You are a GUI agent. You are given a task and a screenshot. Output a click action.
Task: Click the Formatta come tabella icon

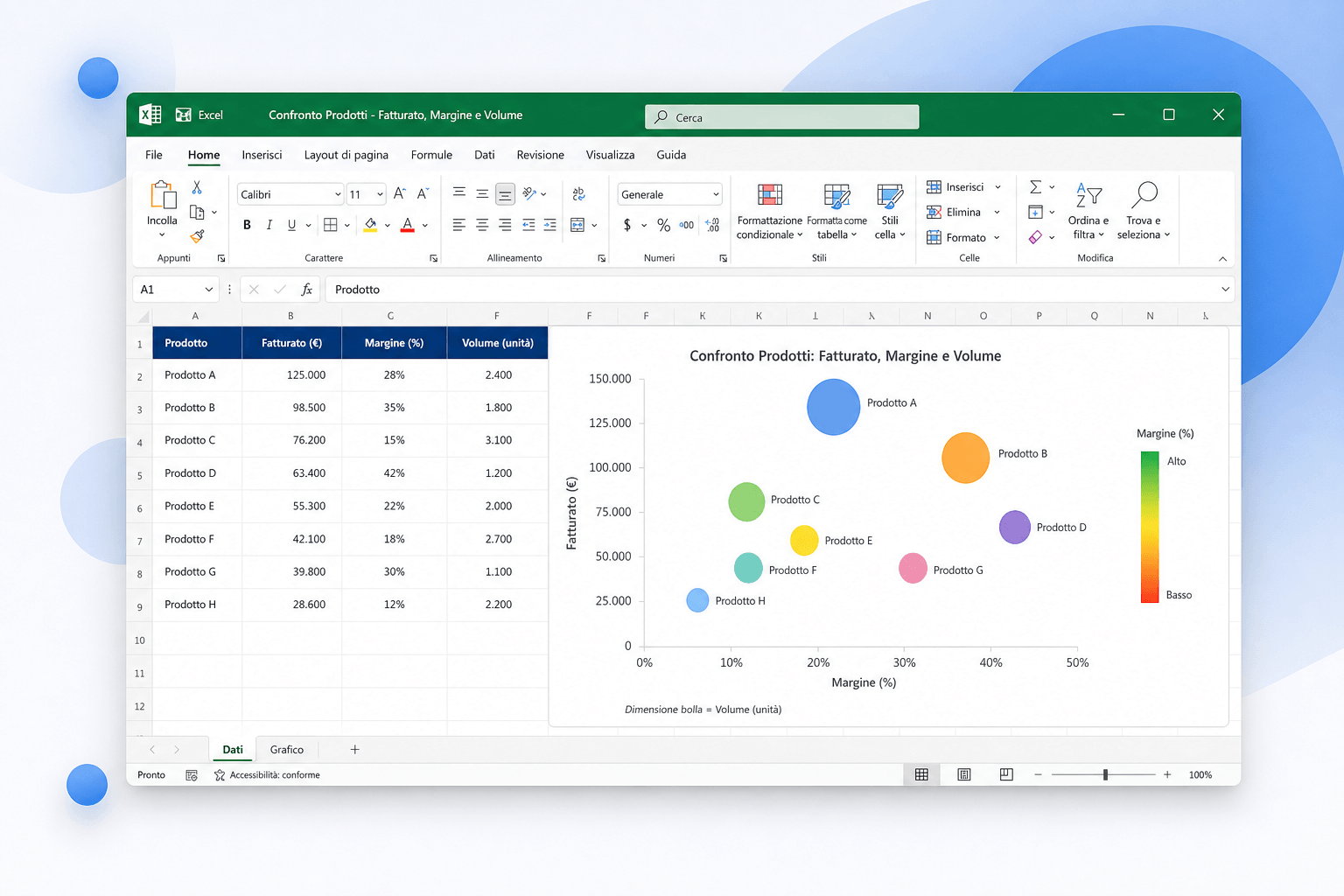tap(837, 196)
